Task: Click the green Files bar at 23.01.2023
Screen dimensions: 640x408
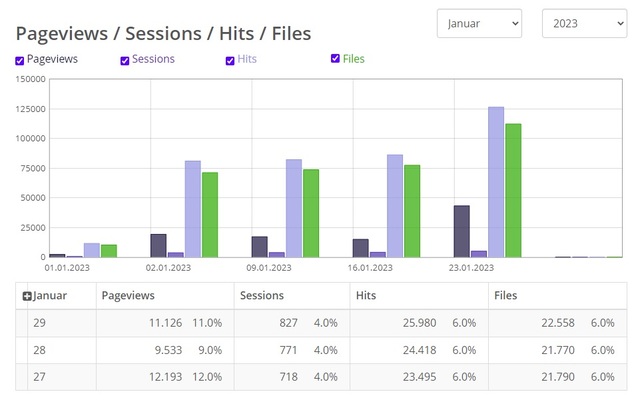Action: [513, 190]
